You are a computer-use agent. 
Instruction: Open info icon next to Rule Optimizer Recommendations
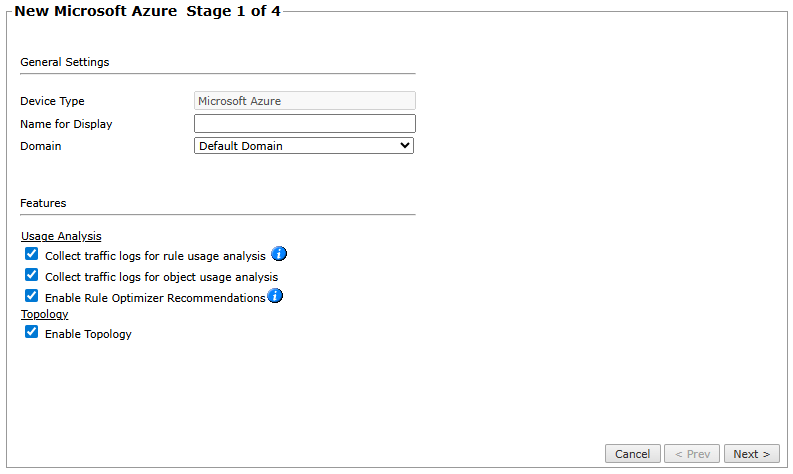tap(275, 296)
